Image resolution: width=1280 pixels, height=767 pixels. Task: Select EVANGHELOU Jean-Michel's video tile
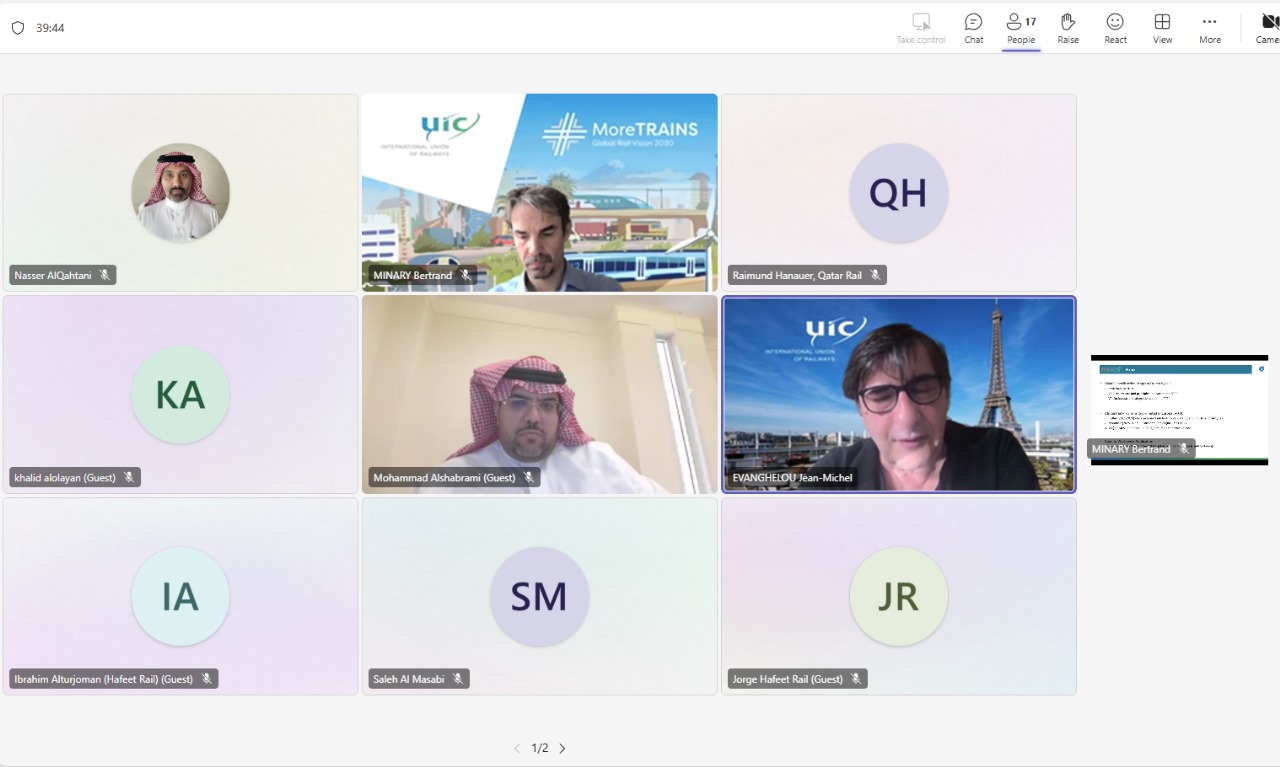click(x=898, y=393)
